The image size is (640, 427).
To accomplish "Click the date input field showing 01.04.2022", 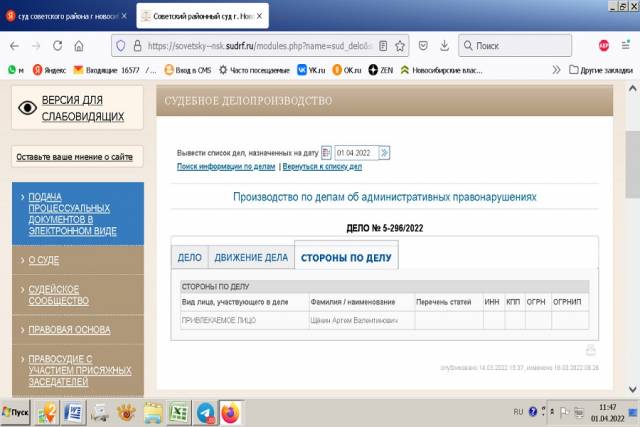I will (354, 153).
